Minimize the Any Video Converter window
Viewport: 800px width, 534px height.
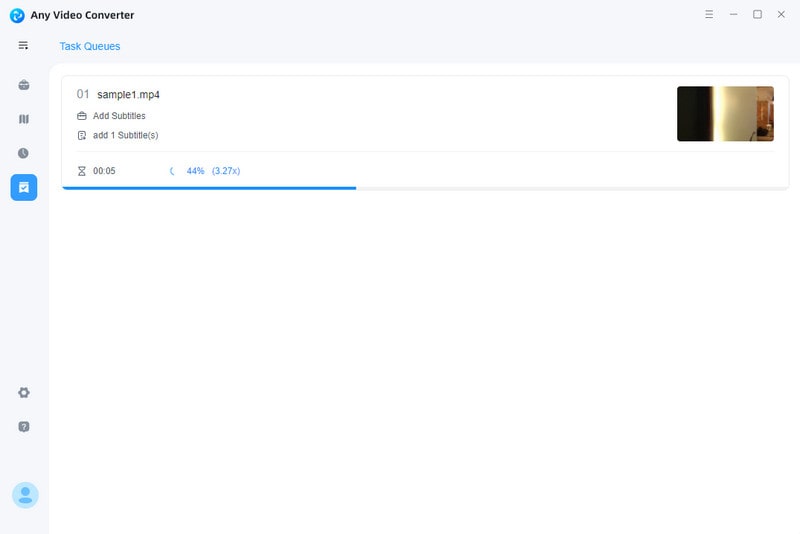coord(733,14)
